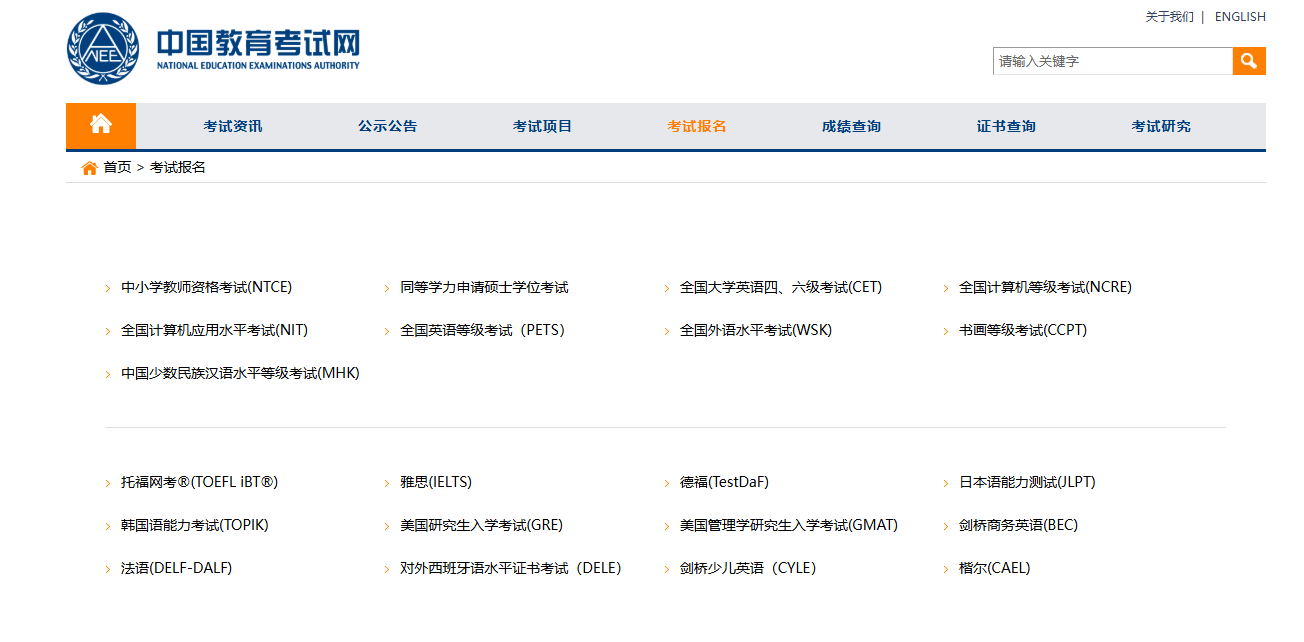Open the 成绩查询 menu item
This screenshot has width=1304, height=642.
(851, 126)
